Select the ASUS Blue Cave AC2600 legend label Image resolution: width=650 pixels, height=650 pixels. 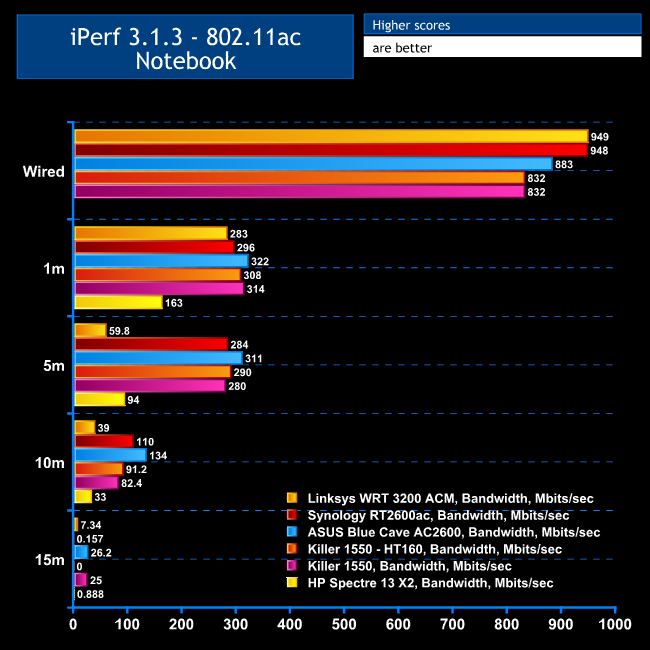[454, 532]
